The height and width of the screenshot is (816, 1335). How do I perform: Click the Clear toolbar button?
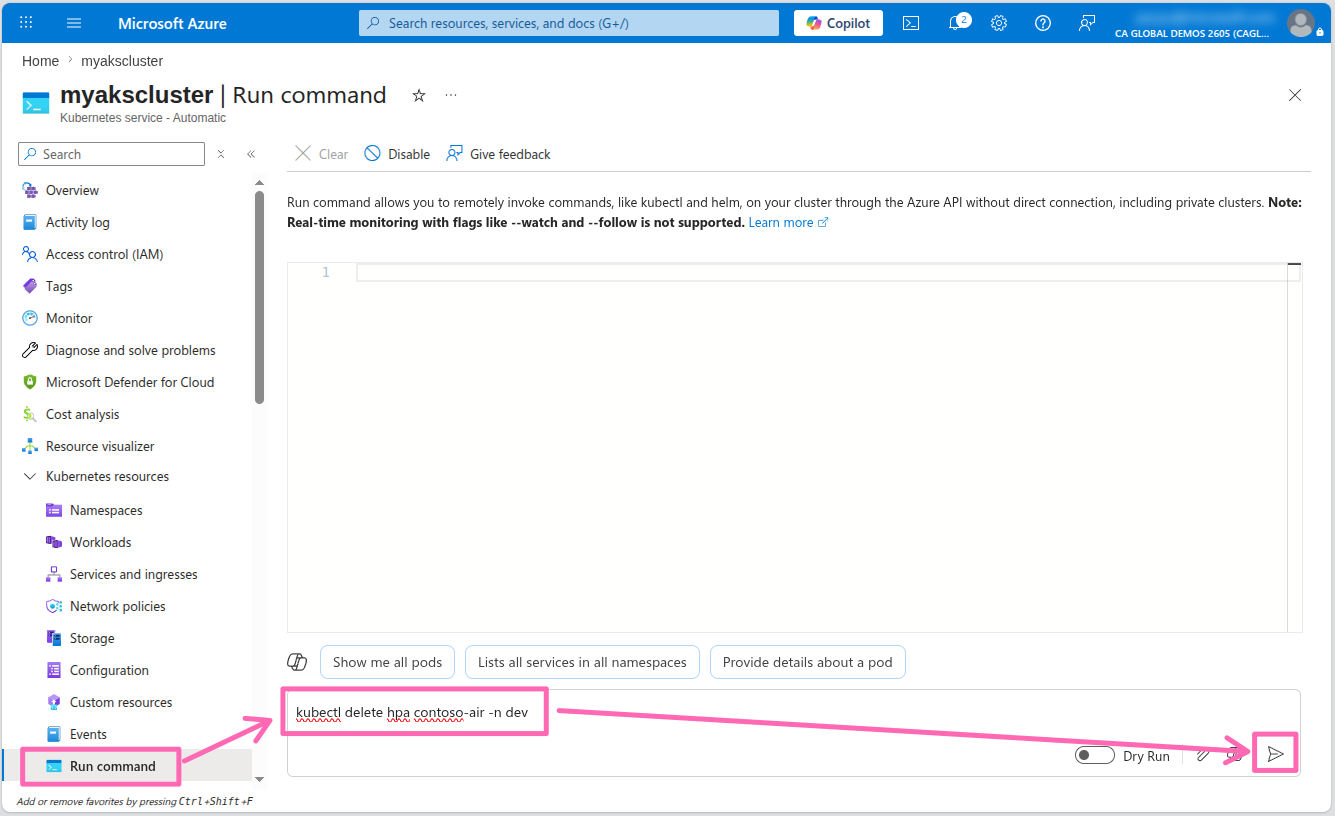(321, 154)
